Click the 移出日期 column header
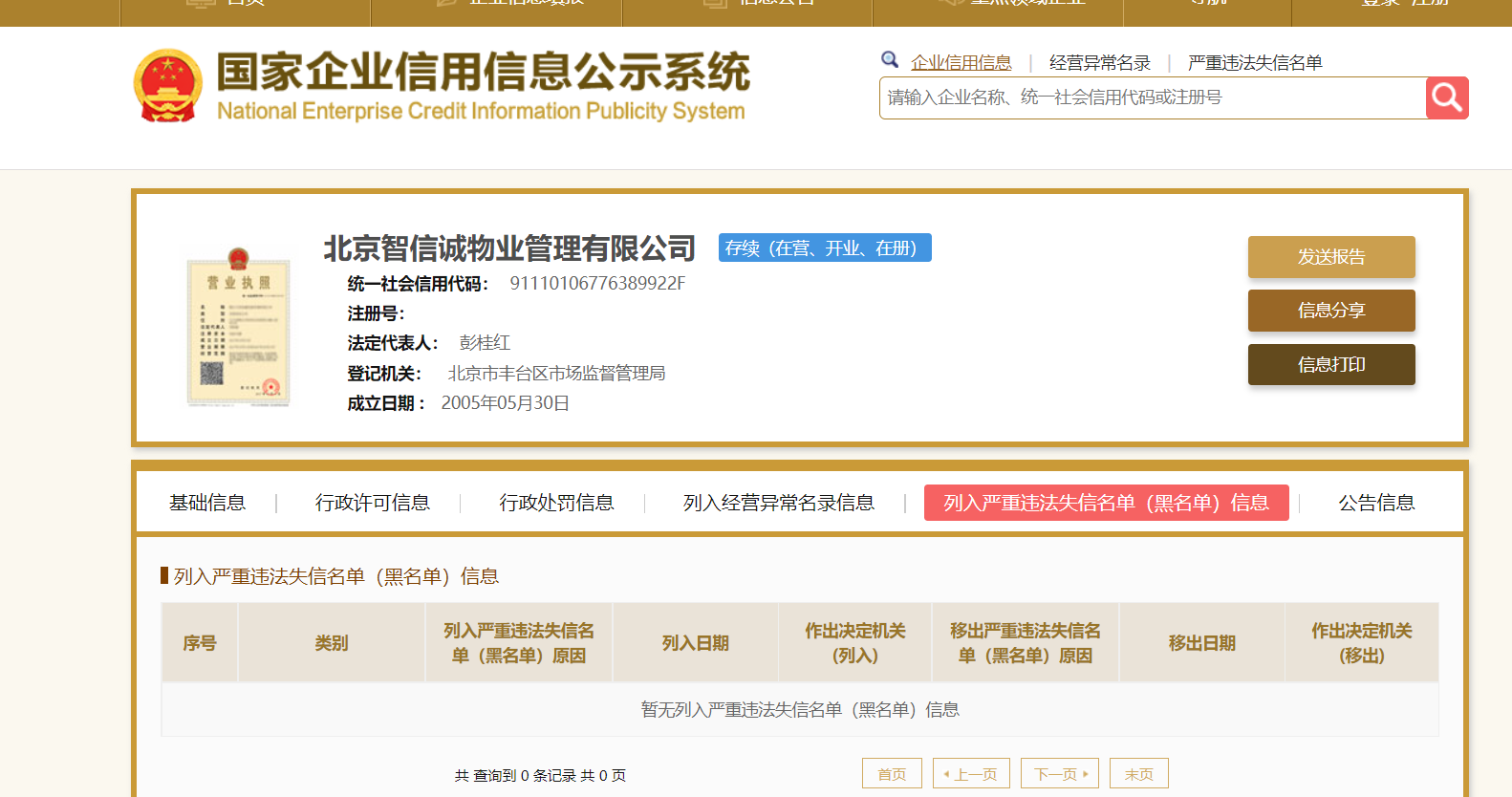 pos(1202,643)
